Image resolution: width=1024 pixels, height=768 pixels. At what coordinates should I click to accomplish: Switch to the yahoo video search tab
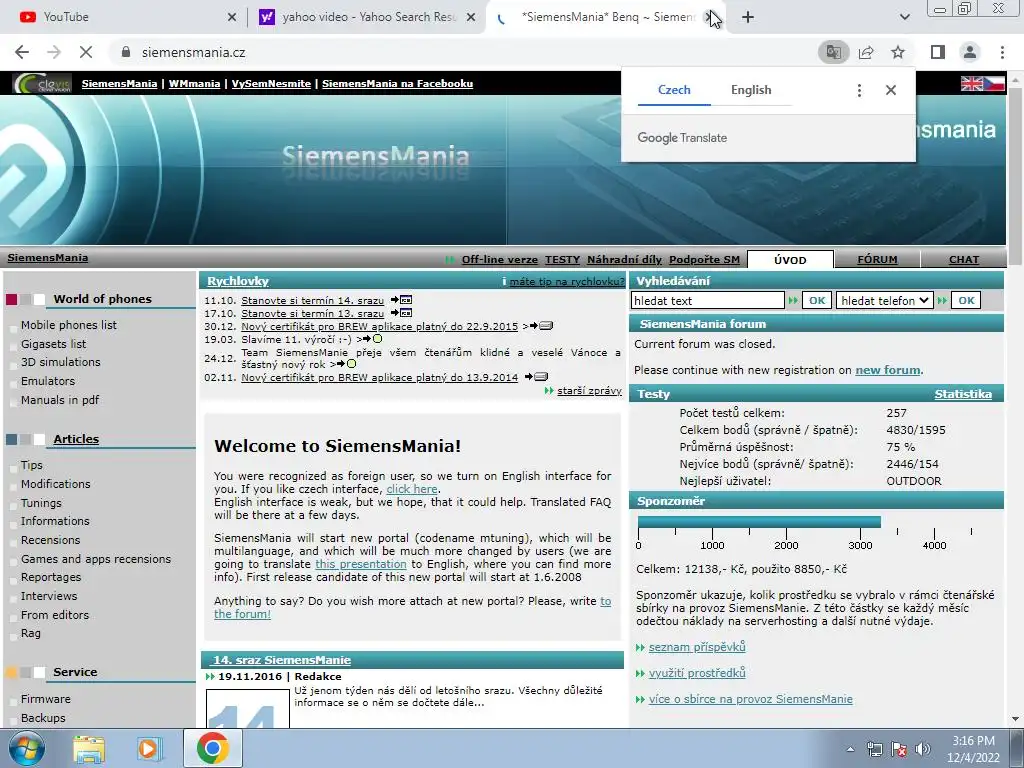[369, 17]
